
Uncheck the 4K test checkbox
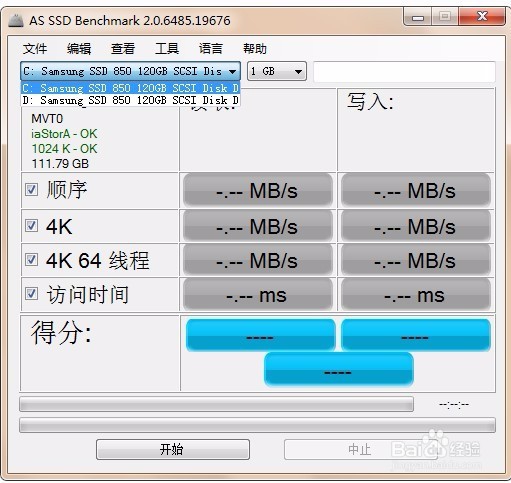(31, 226)
